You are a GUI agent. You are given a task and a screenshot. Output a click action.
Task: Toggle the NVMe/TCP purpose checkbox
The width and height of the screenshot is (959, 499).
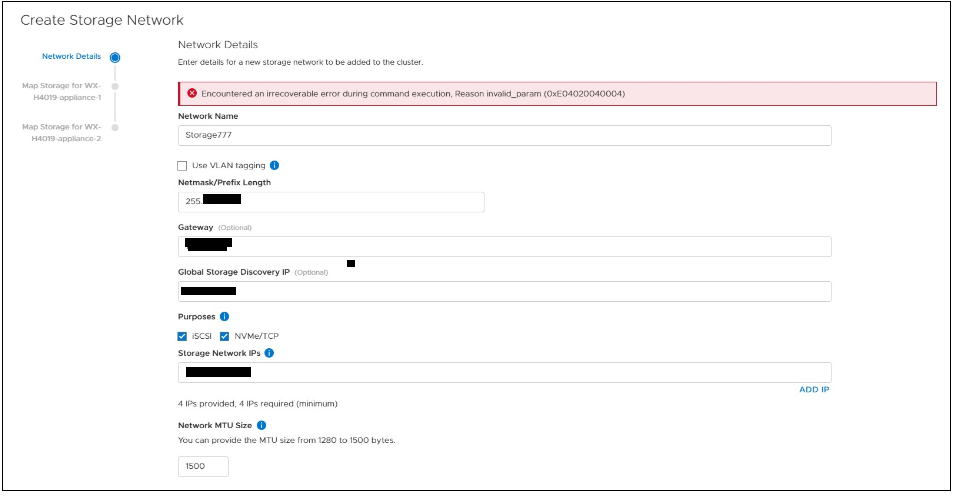point(225,336)
